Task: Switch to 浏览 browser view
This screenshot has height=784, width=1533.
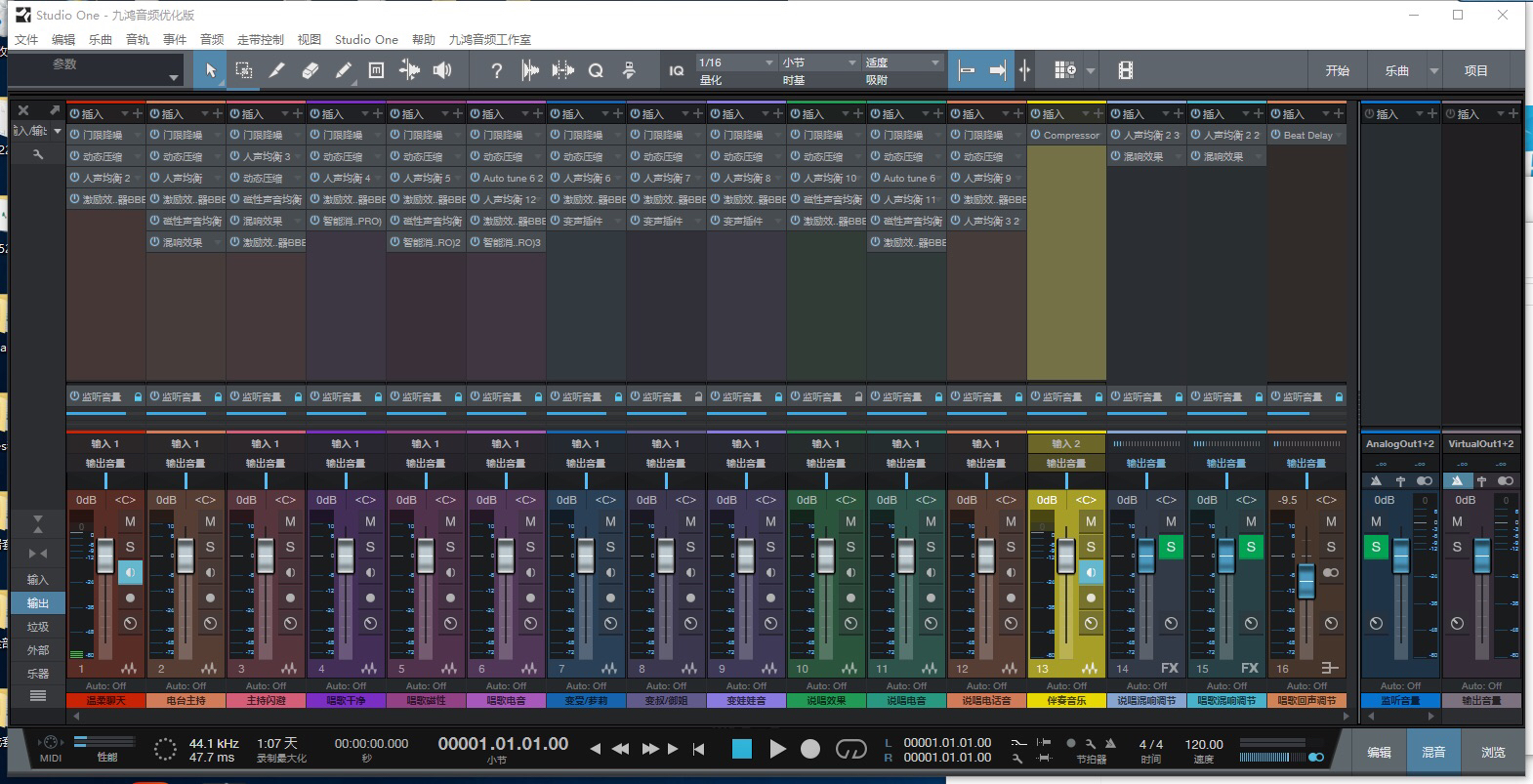Action: (1493, 752)
